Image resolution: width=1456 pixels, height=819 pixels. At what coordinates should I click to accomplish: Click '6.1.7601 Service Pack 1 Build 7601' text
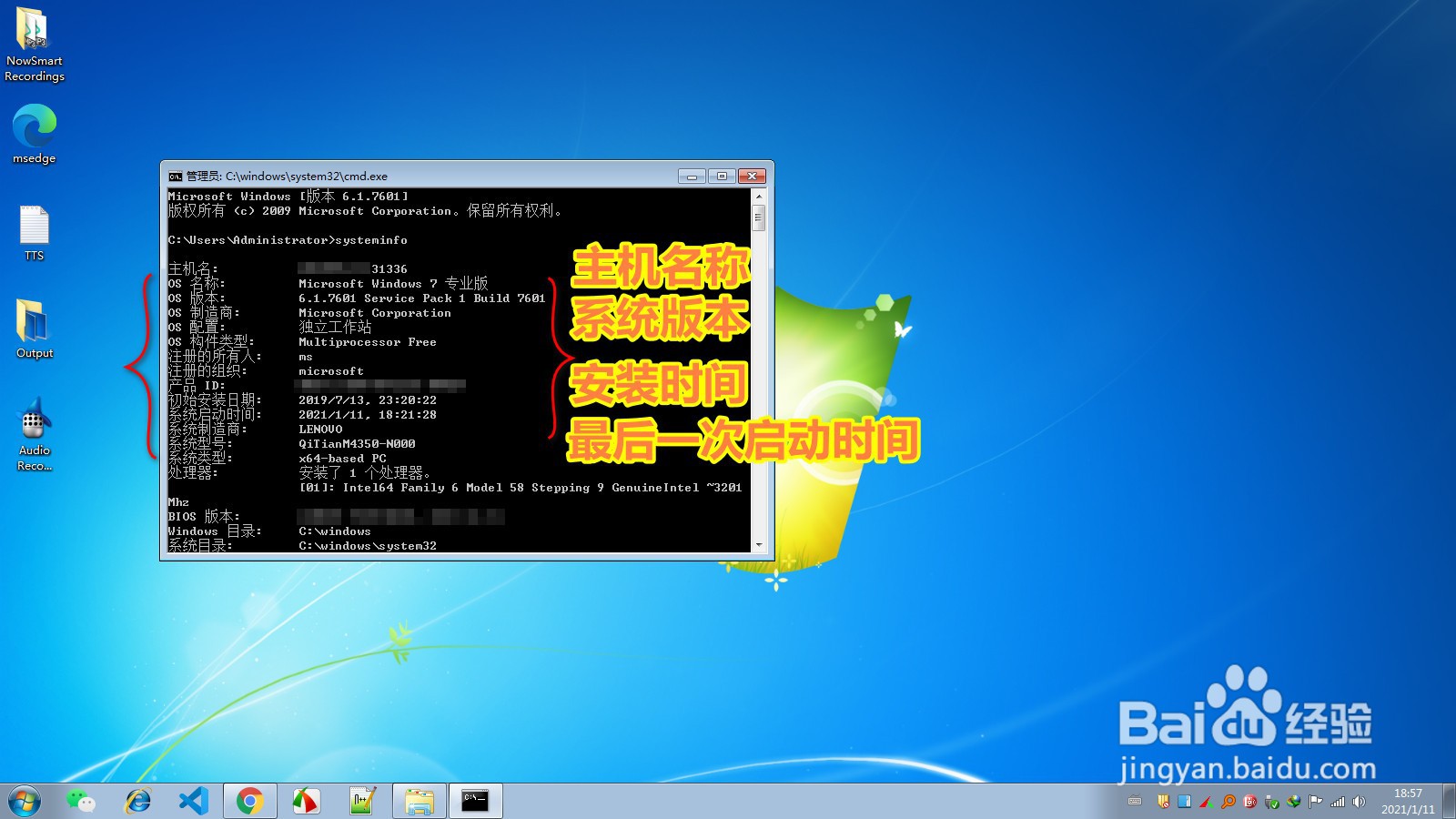click(x=422, y=298)
